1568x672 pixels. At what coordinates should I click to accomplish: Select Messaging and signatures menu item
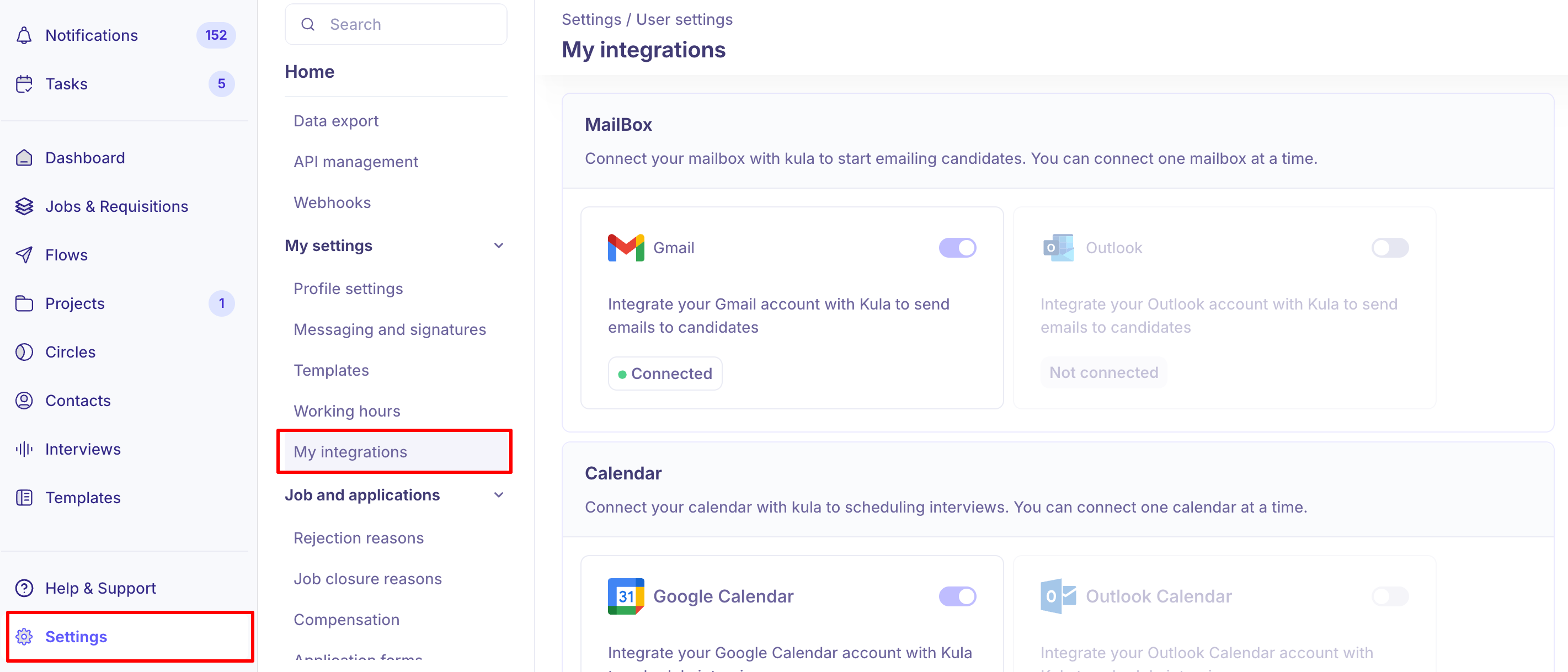tap(390, 329)
